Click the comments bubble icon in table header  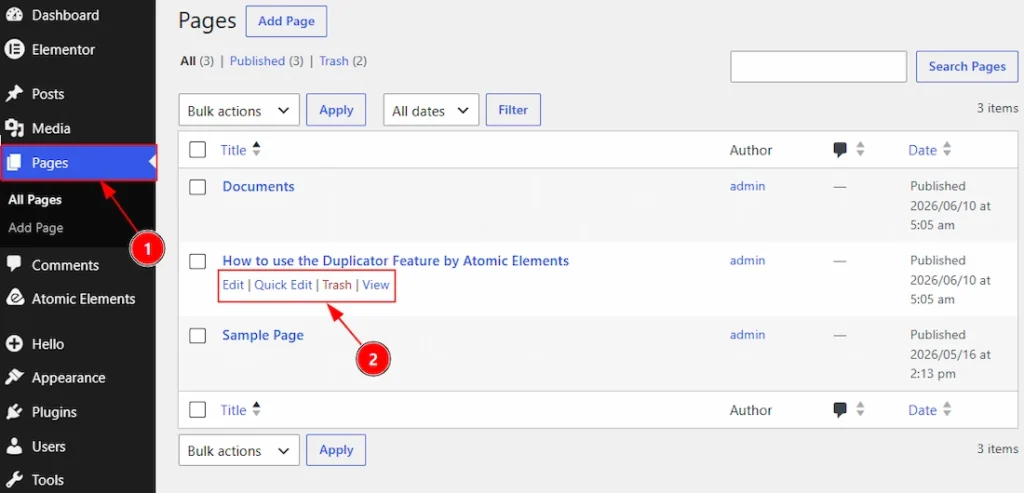840,150
